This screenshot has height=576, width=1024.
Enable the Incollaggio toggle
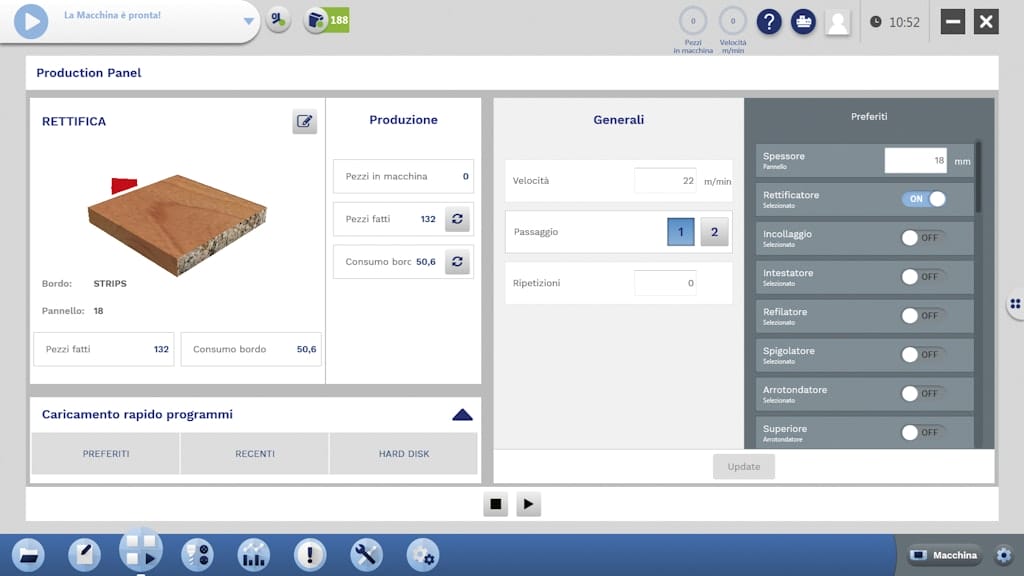tap(923, 238)
